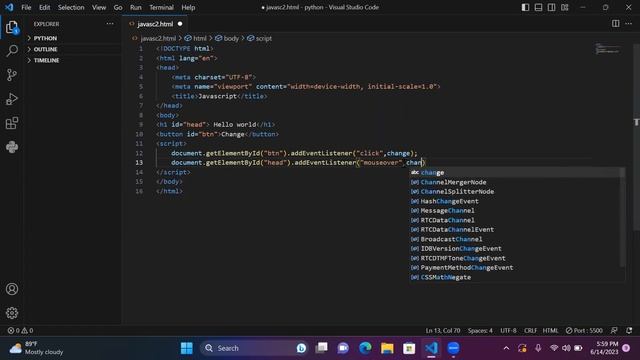Open the Go menu

pyautogui.click(x=118, y=7)
